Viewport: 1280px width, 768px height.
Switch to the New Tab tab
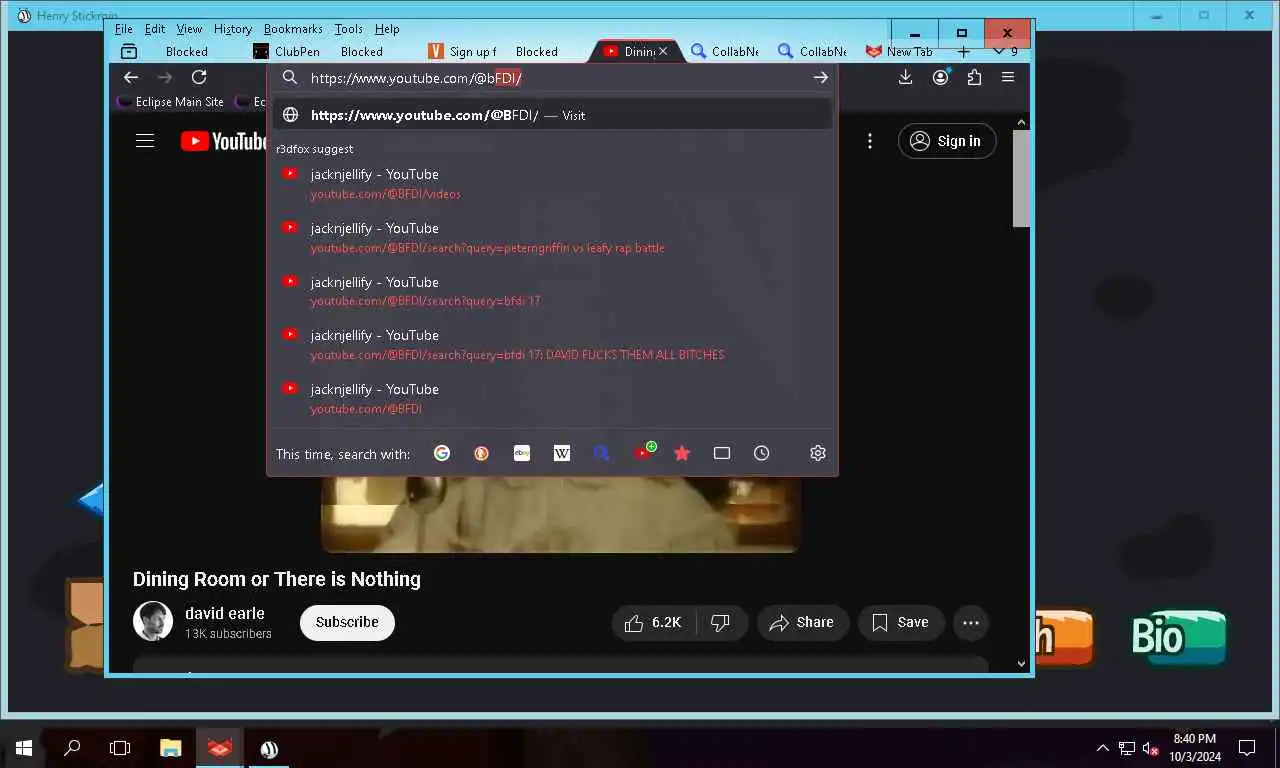click(x=899, y=51)
